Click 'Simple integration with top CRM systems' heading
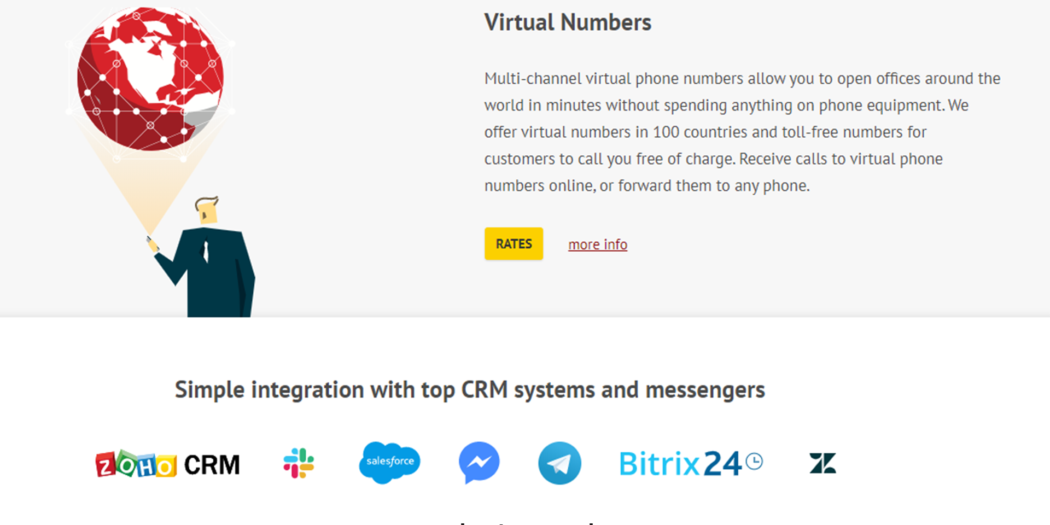Viewport: 1050px width, 525px height. click(x=470, y=389)
